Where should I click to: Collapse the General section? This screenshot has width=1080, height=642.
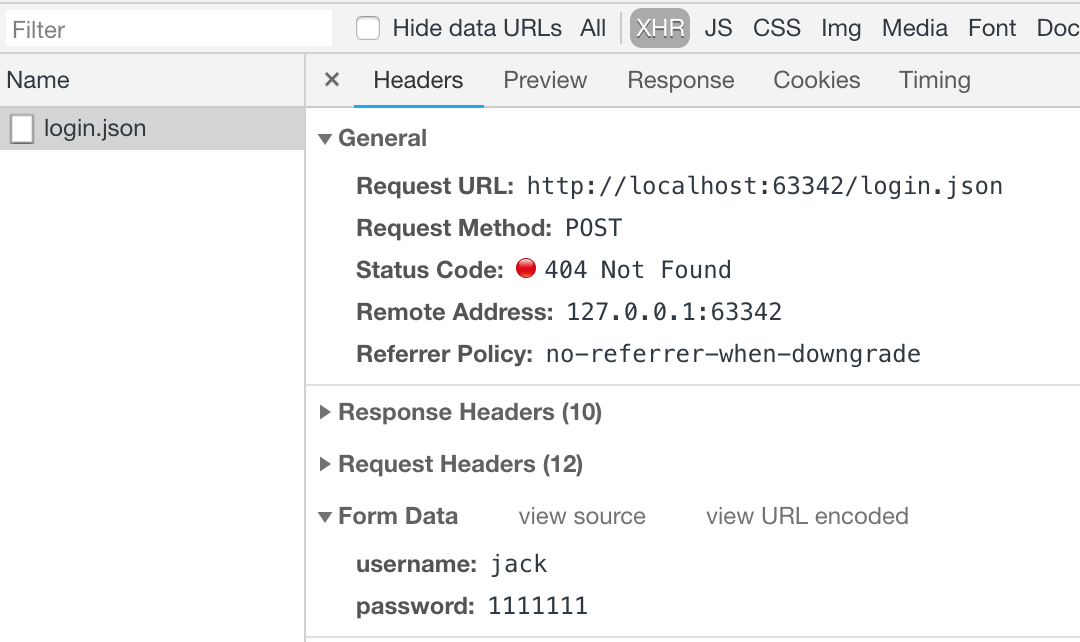(x=325, y=139)
